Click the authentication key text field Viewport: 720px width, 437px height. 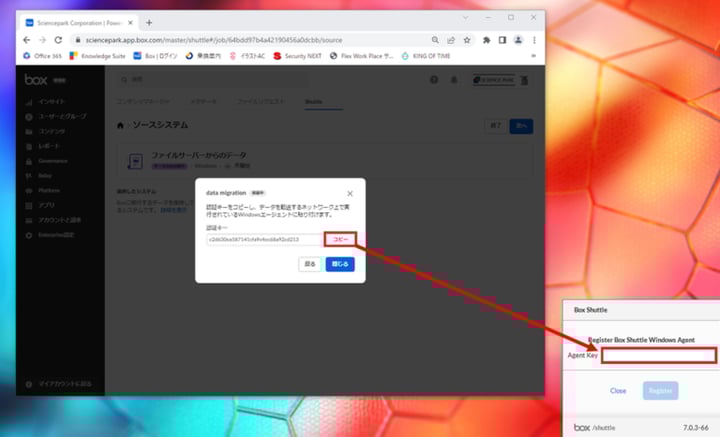click(264, 240)
